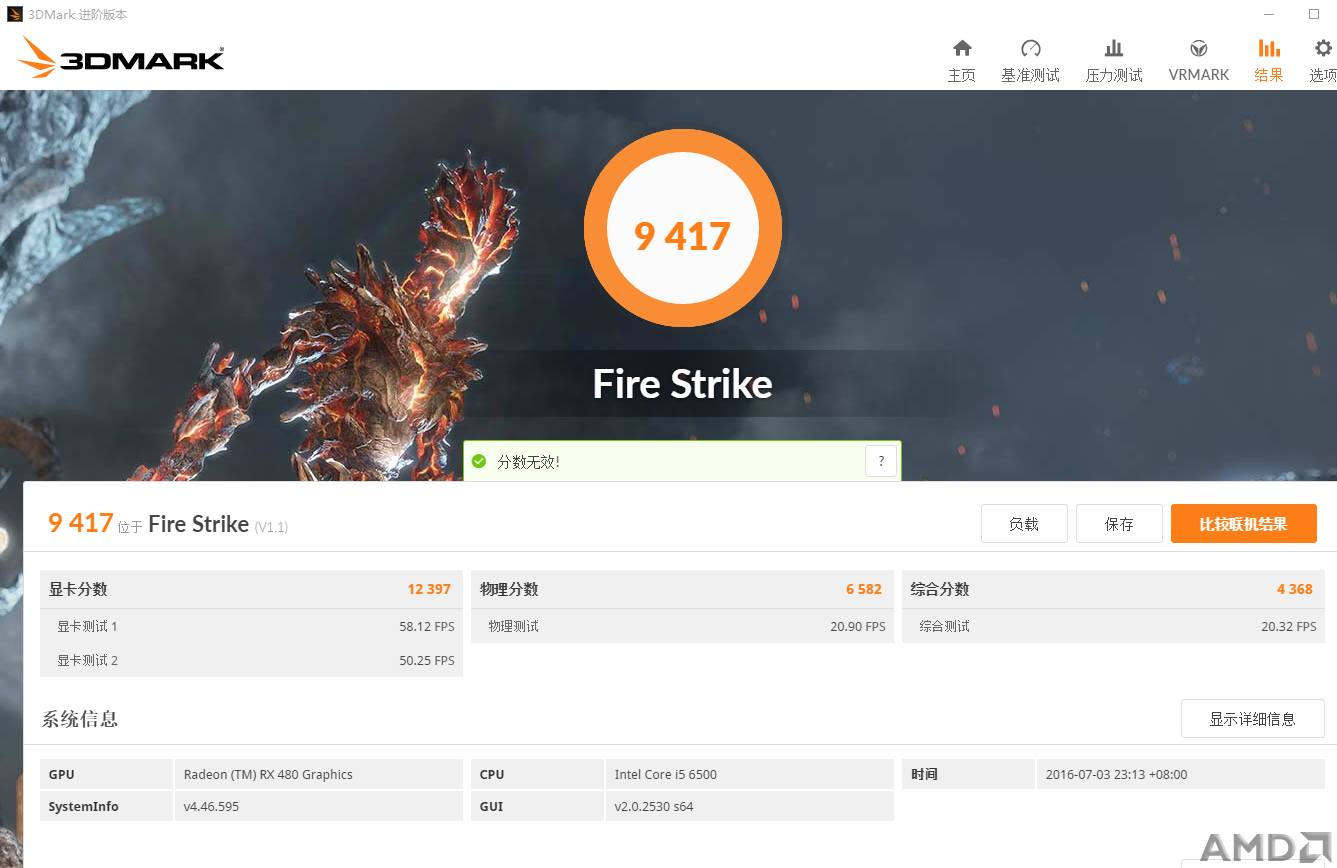Click the question mark help button
The width and height of the screenshot is (1337, 868).
coord(881,461)
